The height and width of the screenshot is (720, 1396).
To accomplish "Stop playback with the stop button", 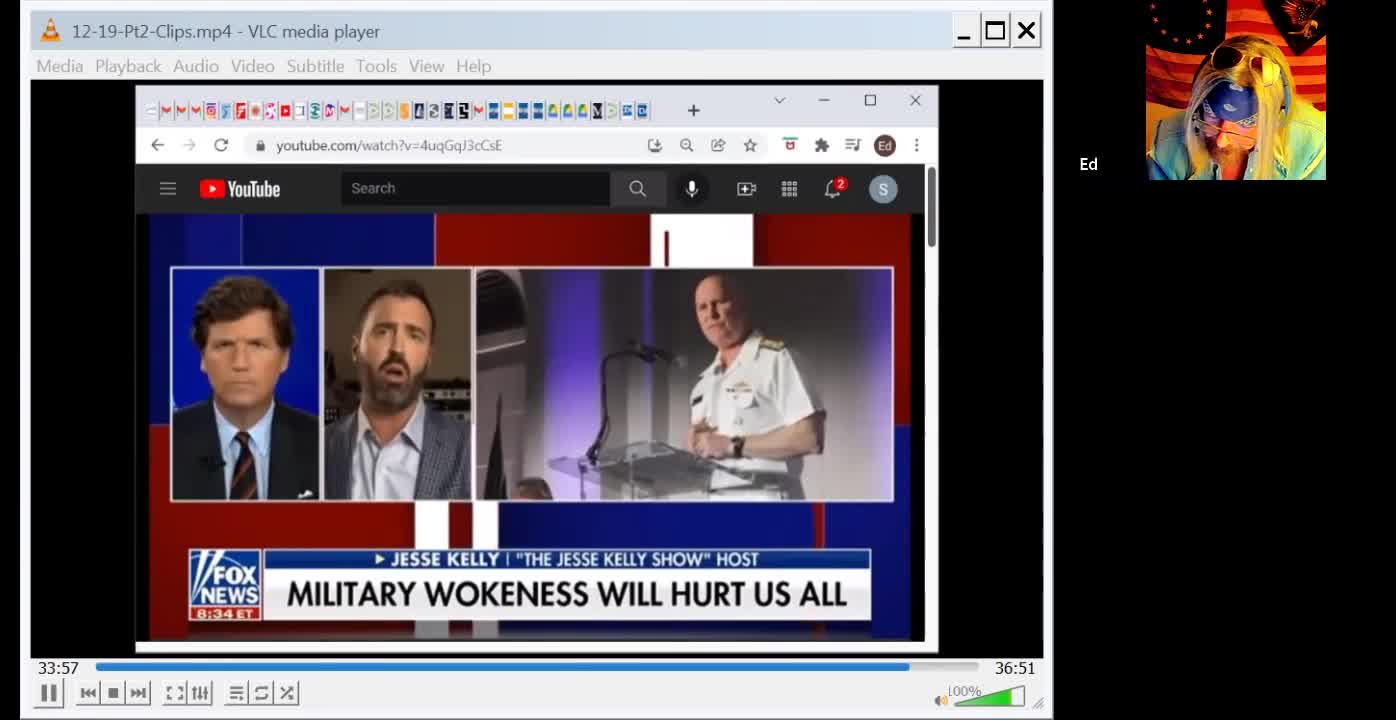I will (x=113, y=693).
